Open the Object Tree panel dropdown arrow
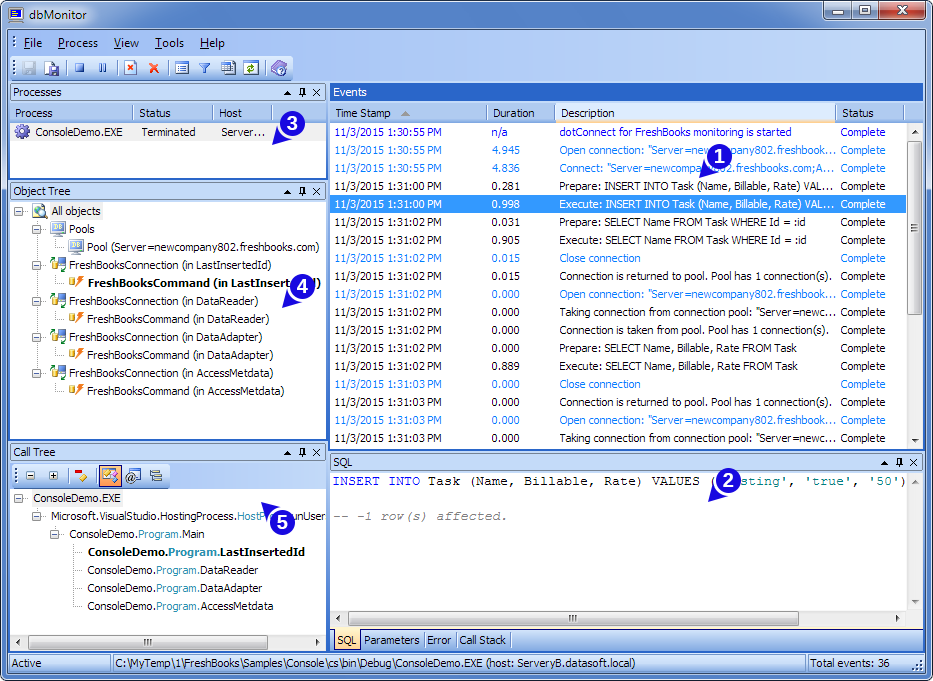Viewport: 933px width, 681px height. click(x=287, y=192)
